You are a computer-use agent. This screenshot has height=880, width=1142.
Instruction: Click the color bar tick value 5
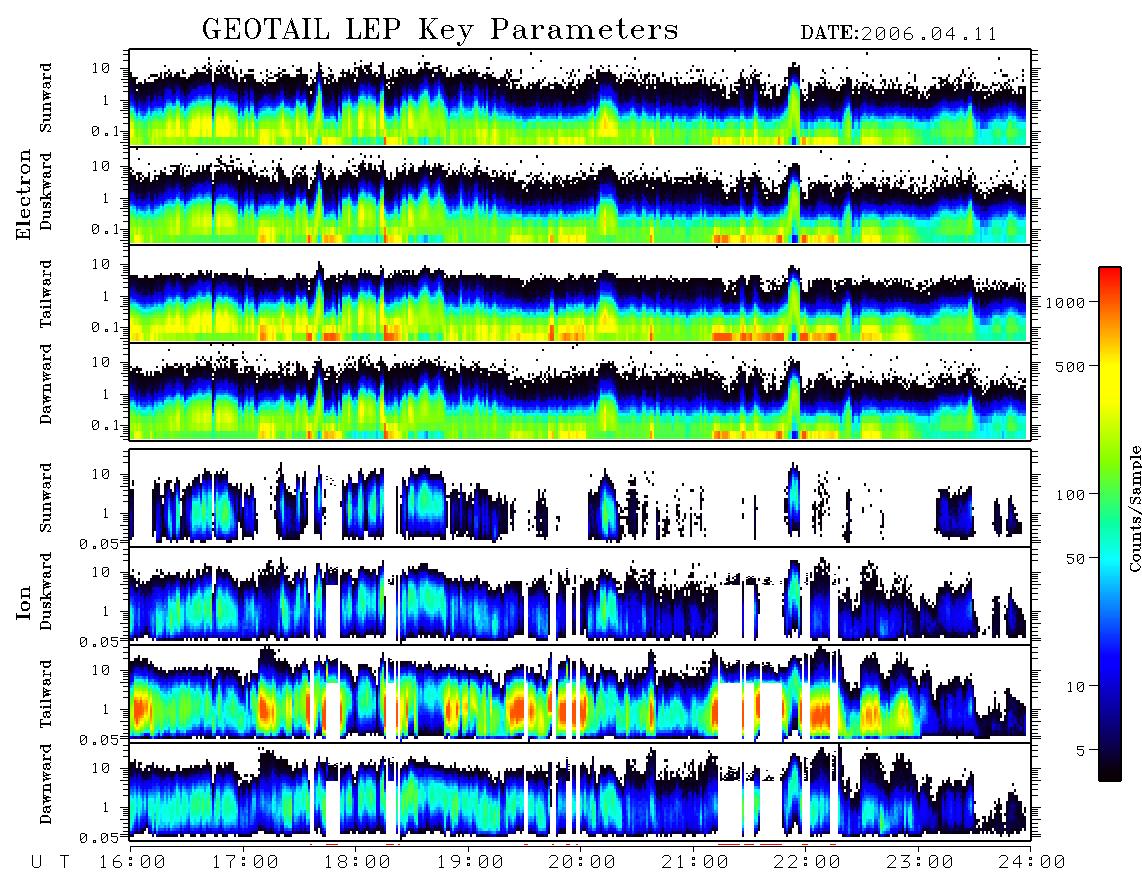pos(1081,750)
